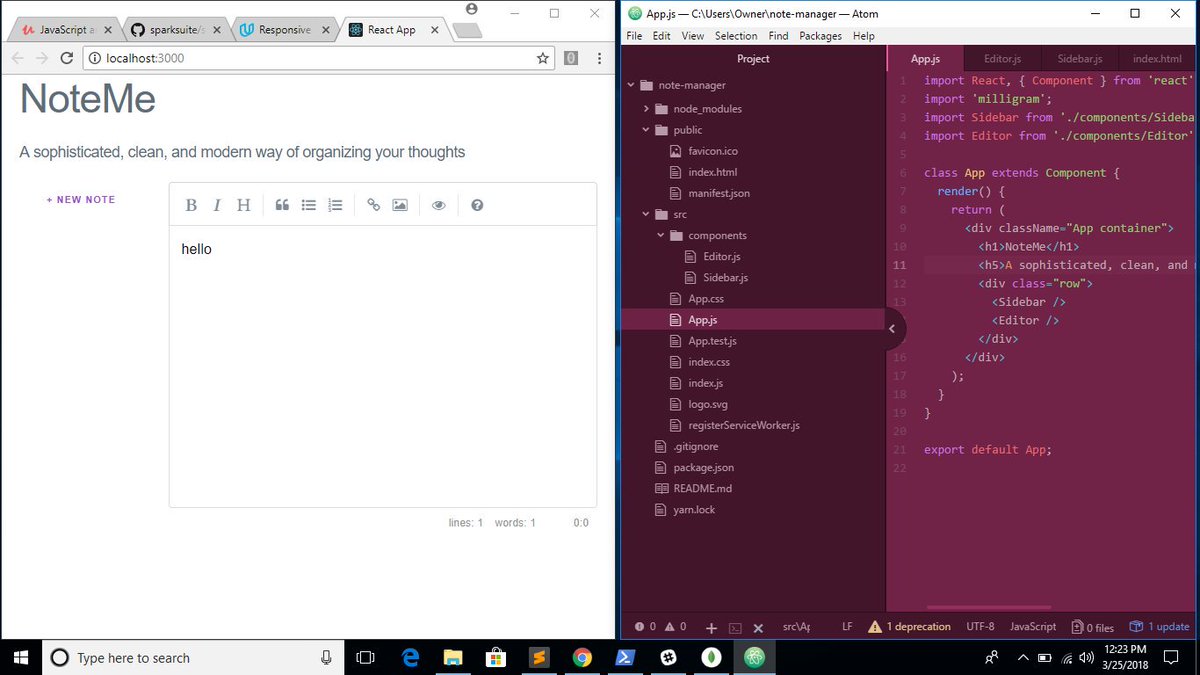Open the Chrome three-dot menu
This screenshot has width=1200, height=675.
click(x=599, y=58)
